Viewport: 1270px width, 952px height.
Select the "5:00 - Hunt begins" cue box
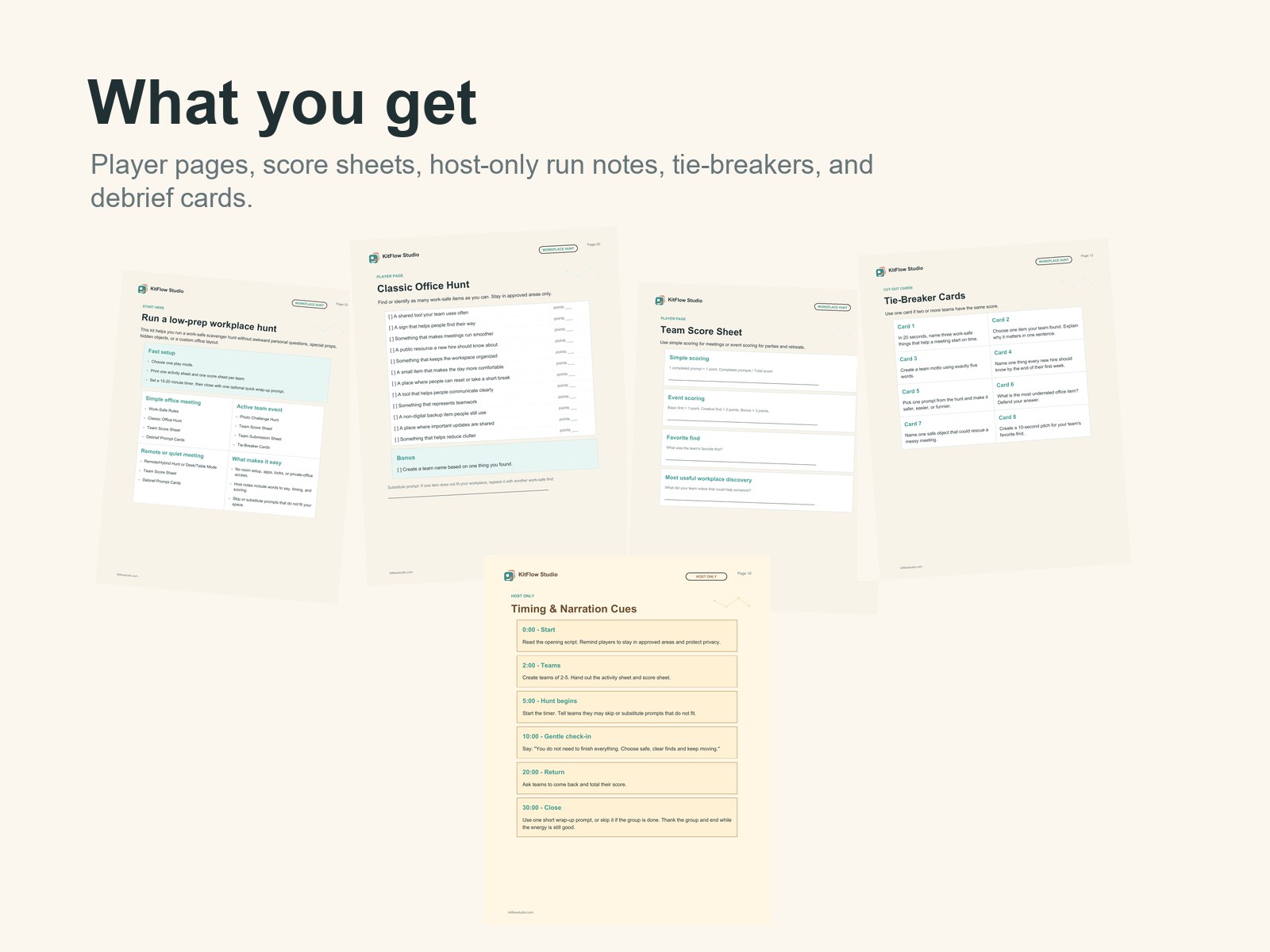tap(627, 707)
